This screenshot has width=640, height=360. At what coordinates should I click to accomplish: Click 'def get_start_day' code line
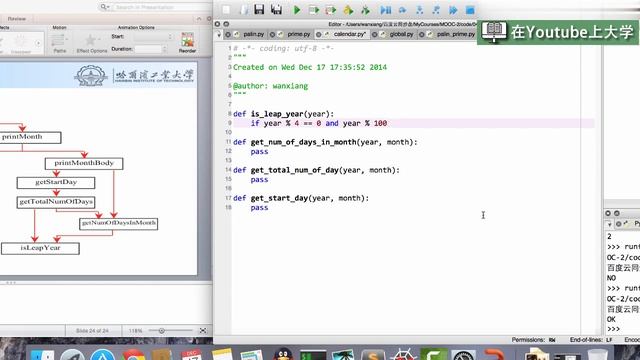tap(301, 198)
